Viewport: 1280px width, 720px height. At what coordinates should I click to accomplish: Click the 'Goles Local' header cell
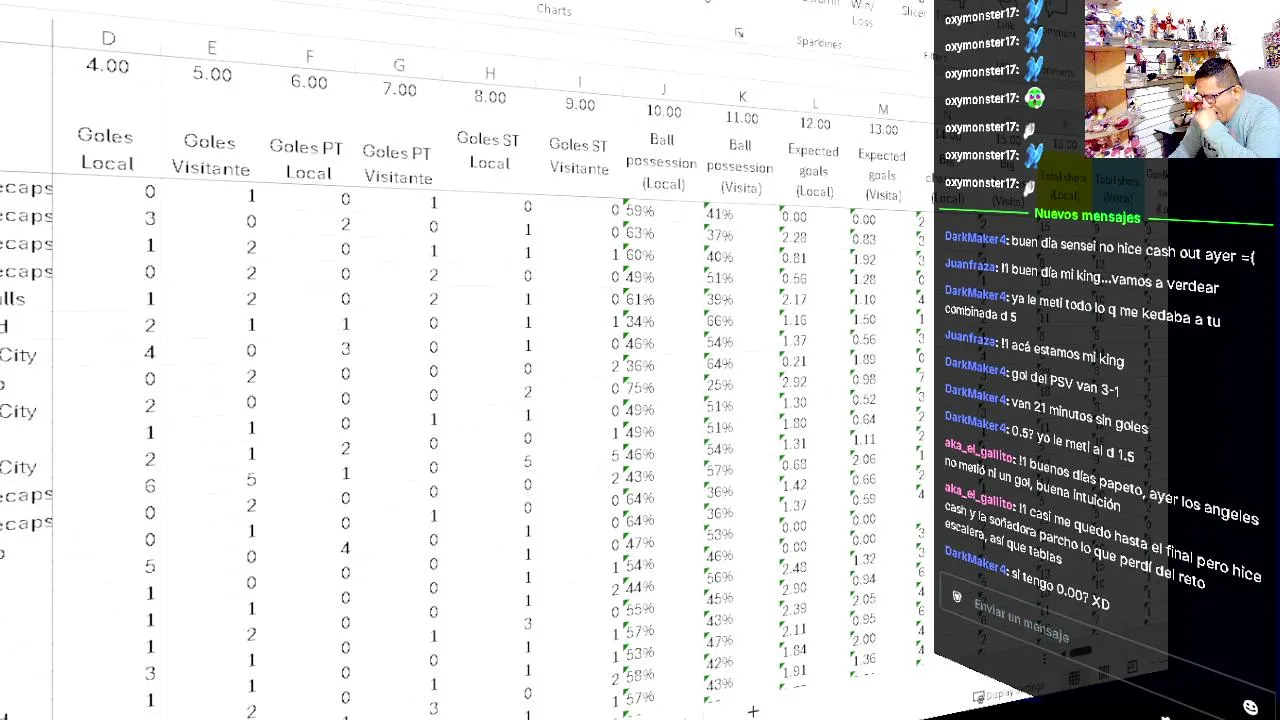pos(105,149)
